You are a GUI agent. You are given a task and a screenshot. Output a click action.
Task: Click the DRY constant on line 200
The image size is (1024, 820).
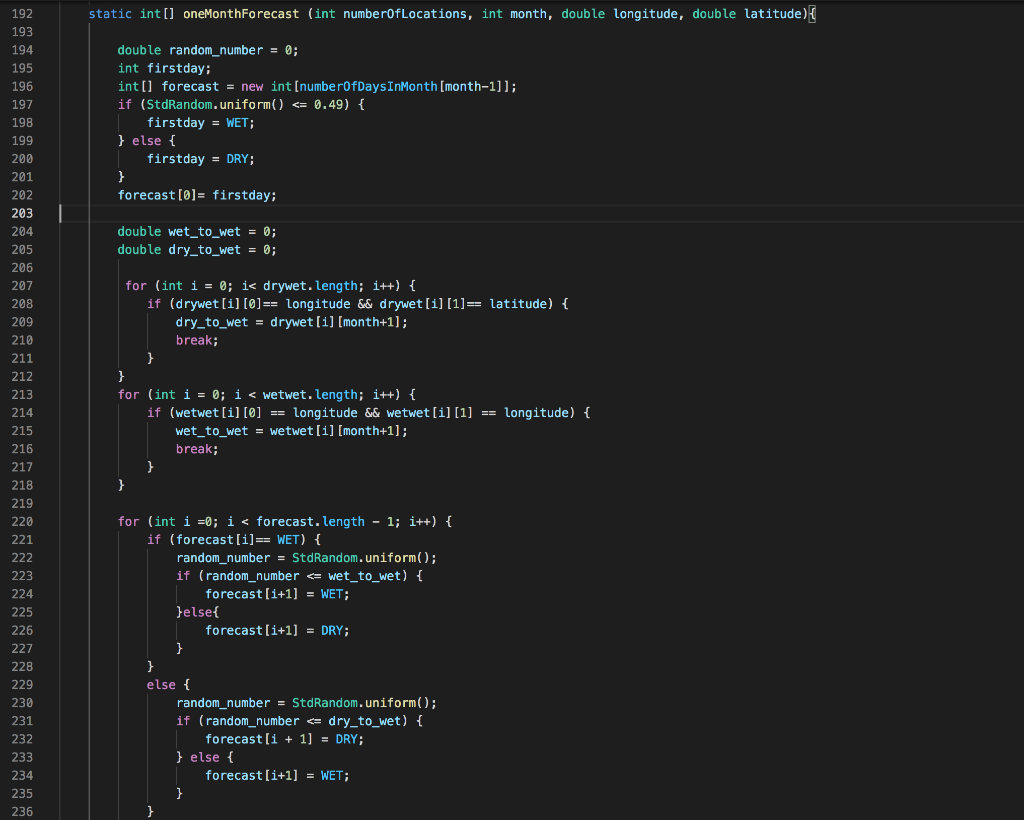coord(237,158)
